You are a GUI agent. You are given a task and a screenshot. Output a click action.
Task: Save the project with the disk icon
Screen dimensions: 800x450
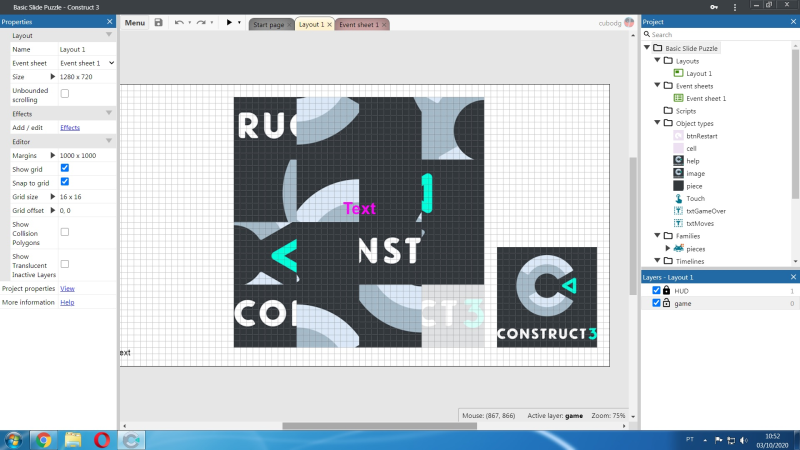point(159,22)
